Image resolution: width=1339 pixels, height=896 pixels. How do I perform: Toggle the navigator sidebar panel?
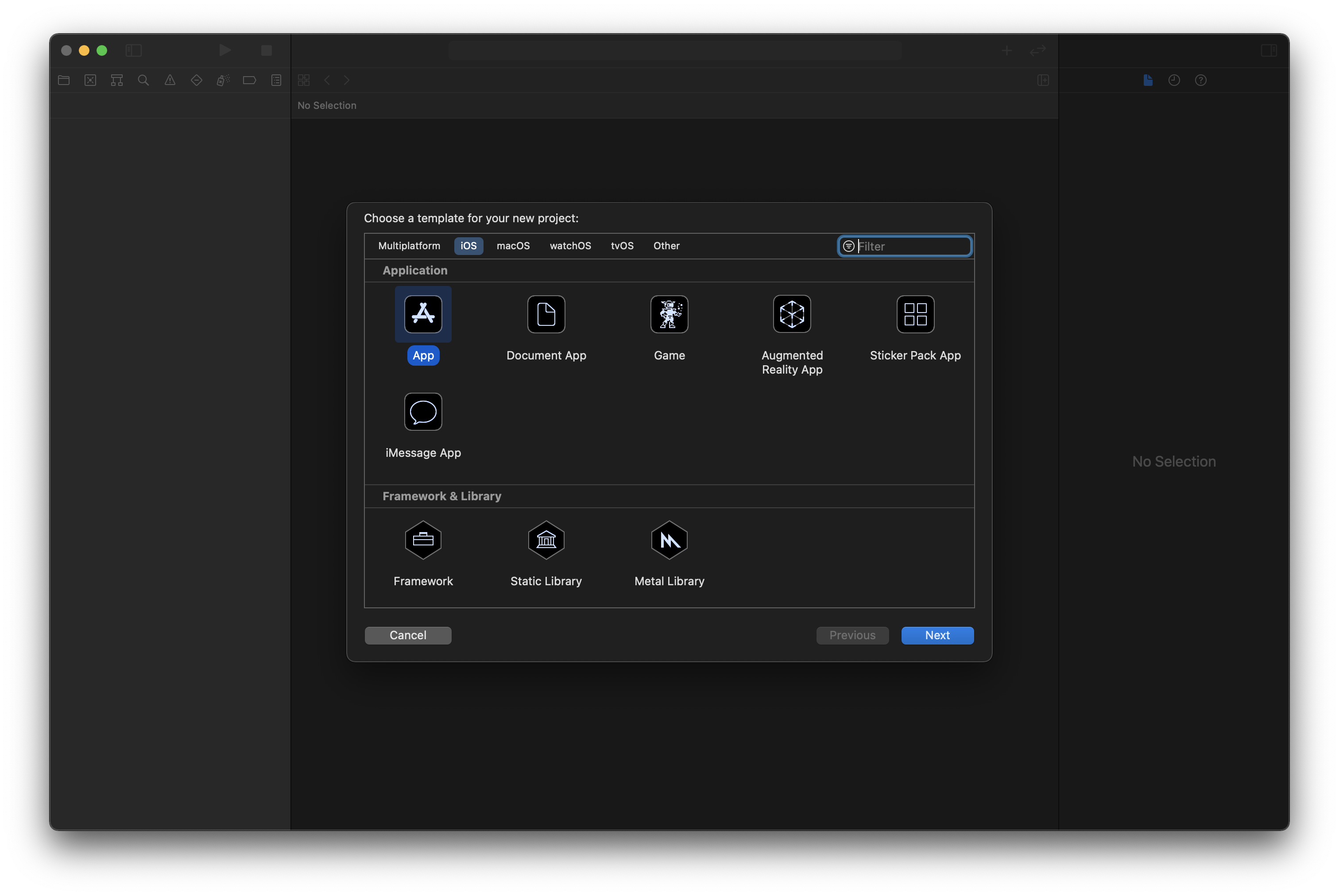tap(133, 50)
